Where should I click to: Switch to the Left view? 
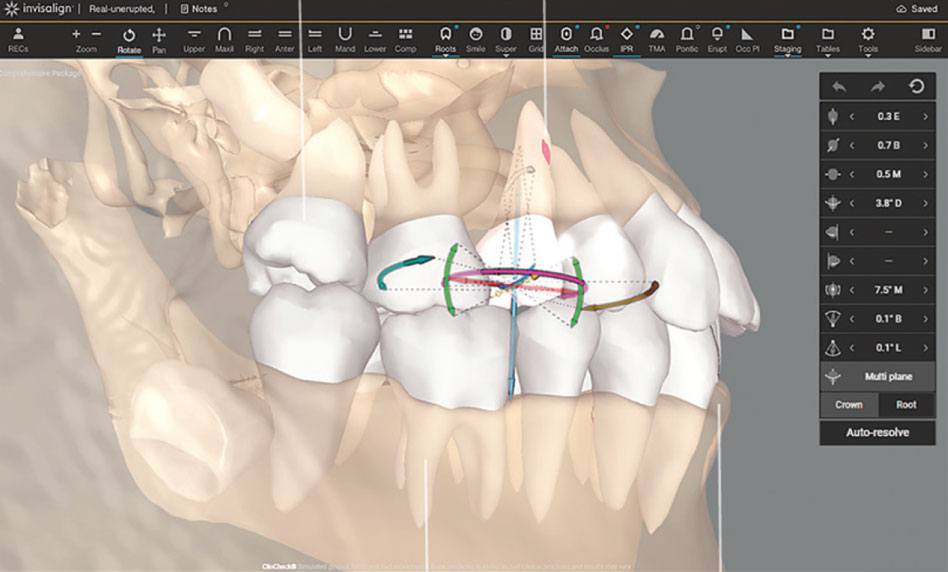(x=315, y=40)
